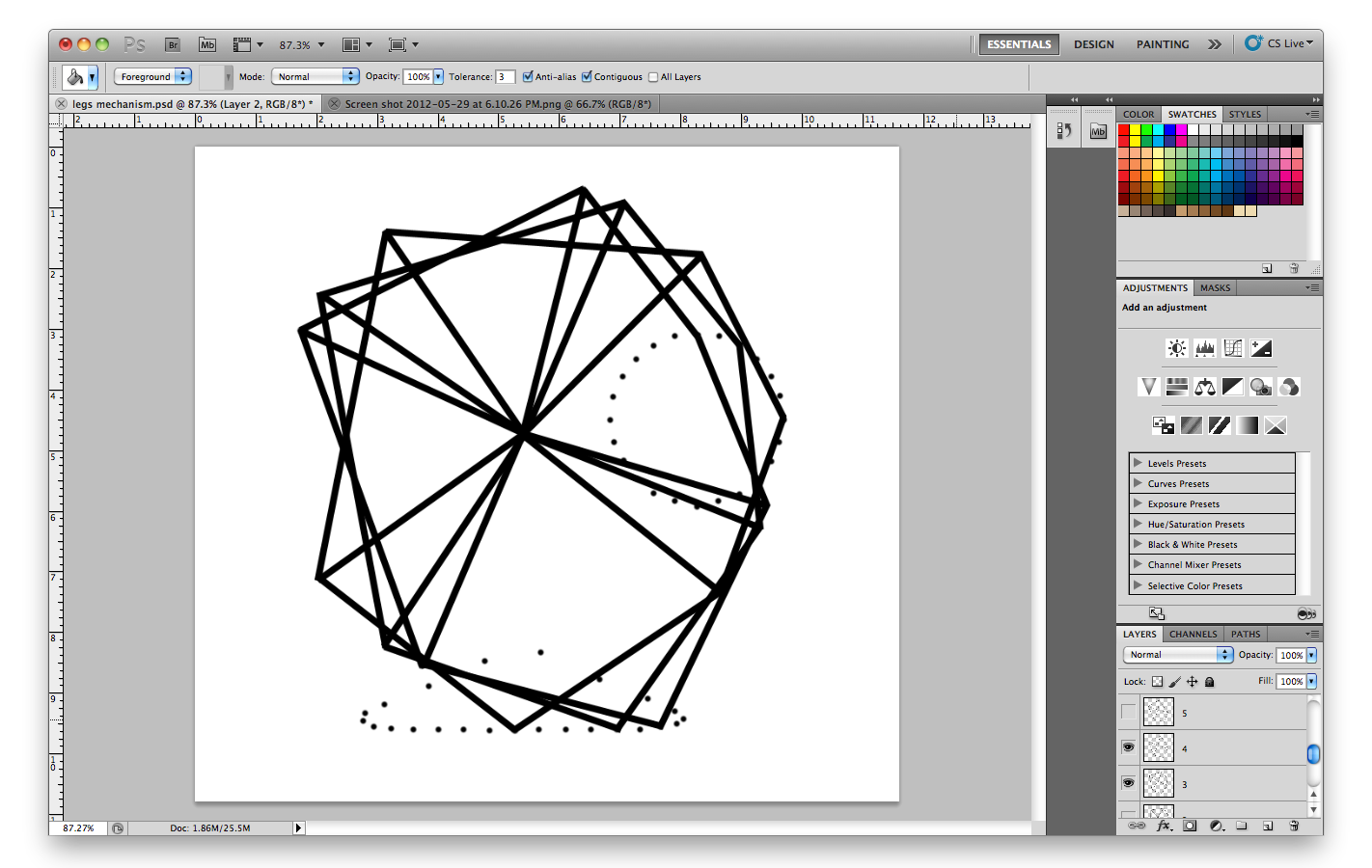
Task: Select the layer 4 thumbnail
Action: [1158, 747]
